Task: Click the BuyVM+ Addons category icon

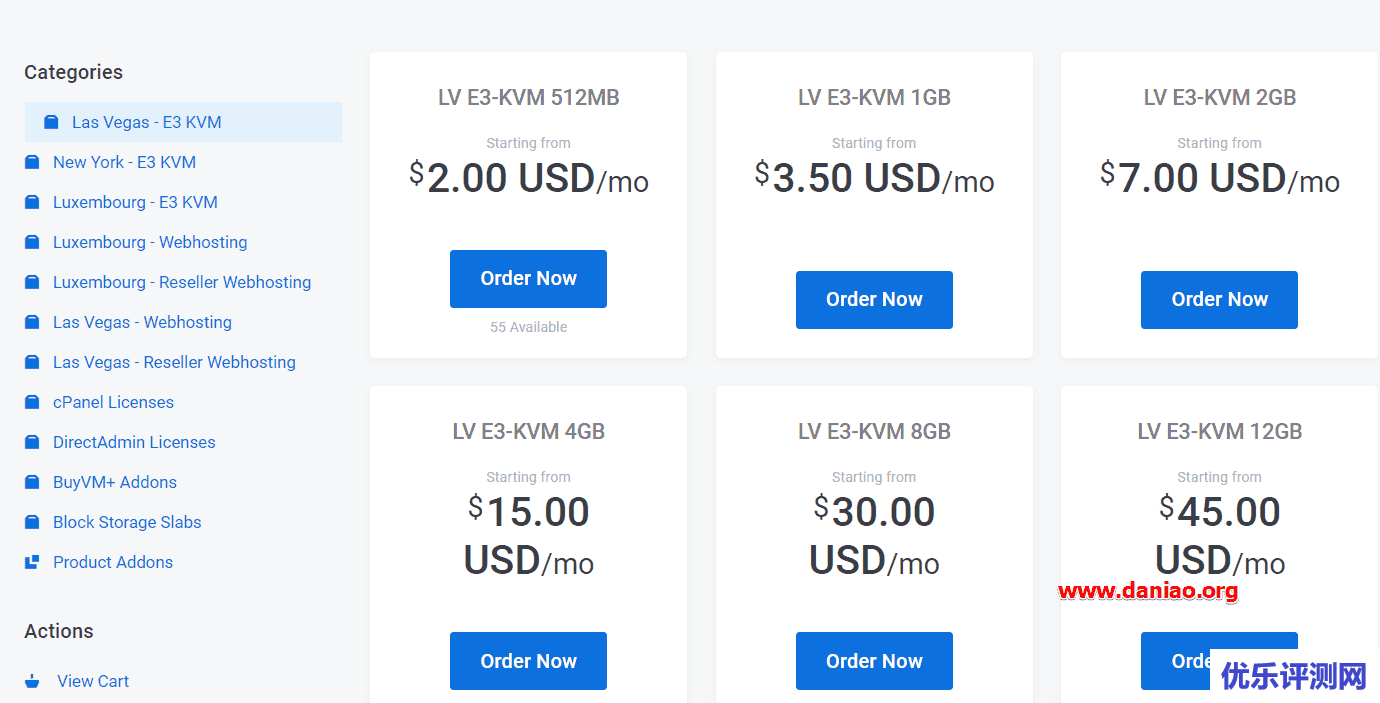Action: 31,481
